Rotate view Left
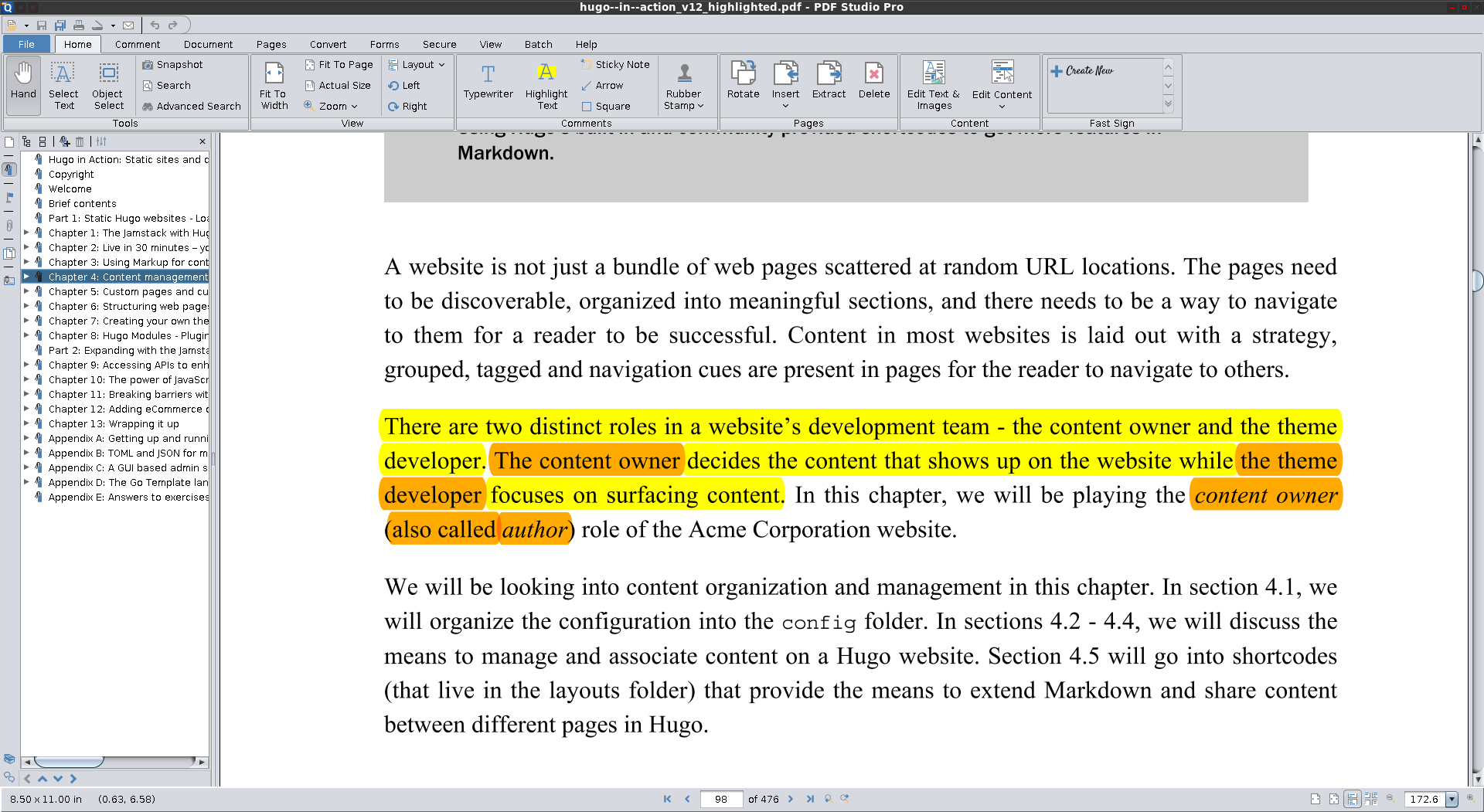The image size is (1484, 812). pyautogui.click(x=404, y=86)
